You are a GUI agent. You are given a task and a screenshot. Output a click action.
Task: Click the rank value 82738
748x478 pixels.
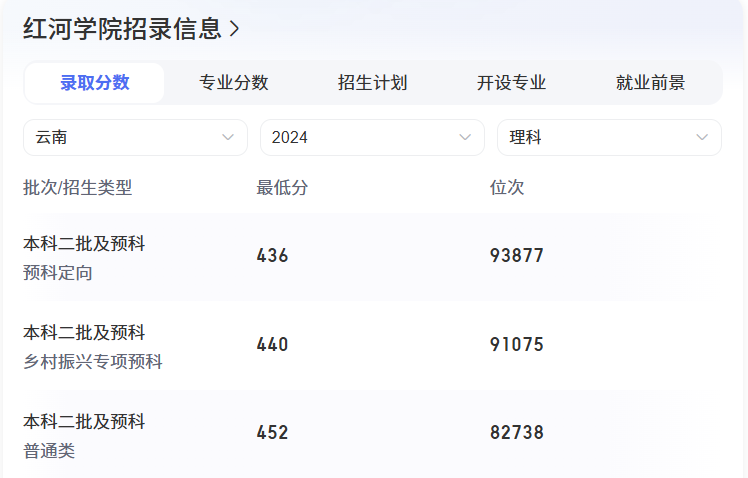click(x=517, y=433)
